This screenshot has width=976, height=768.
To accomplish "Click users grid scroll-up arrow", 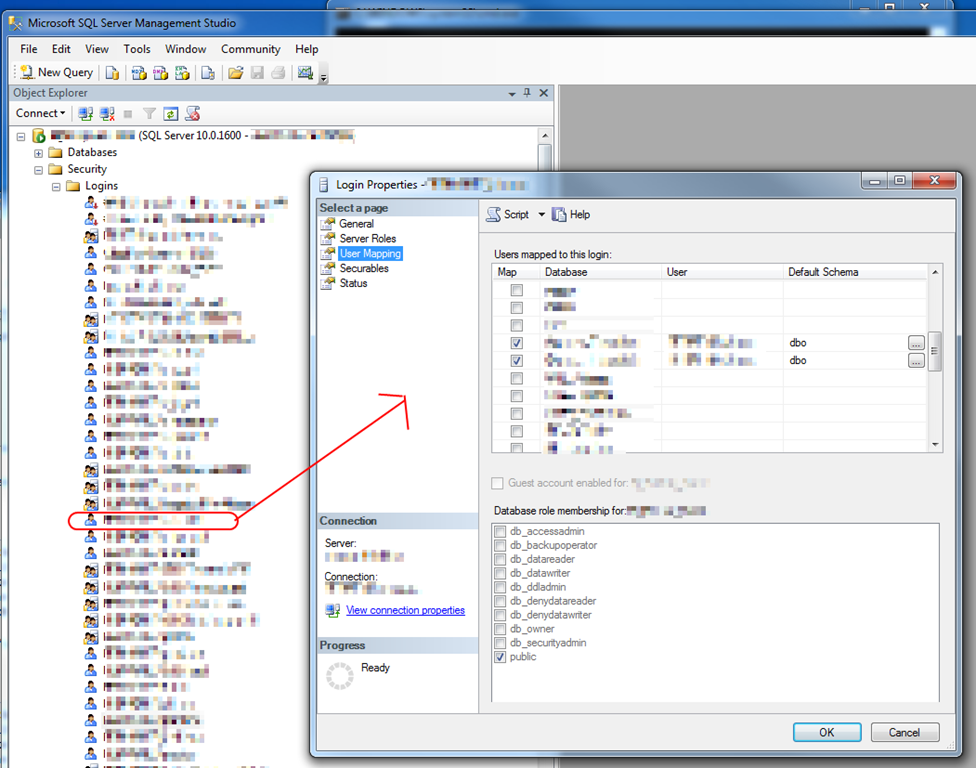I will pos(935,273).
